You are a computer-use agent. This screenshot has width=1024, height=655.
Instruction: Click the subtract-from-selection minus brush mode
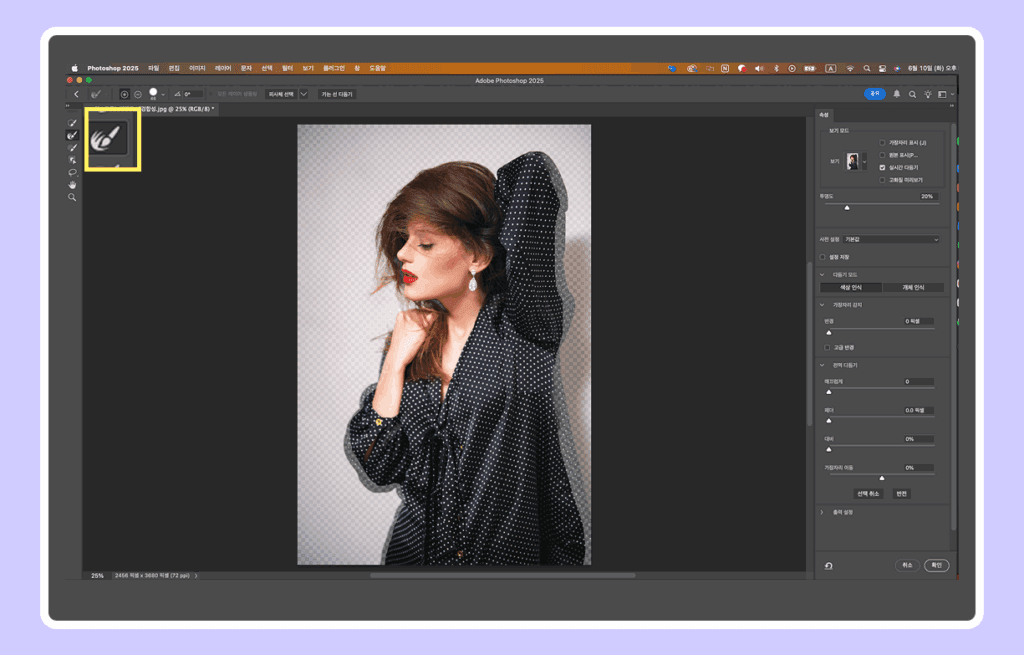(138, 94)
